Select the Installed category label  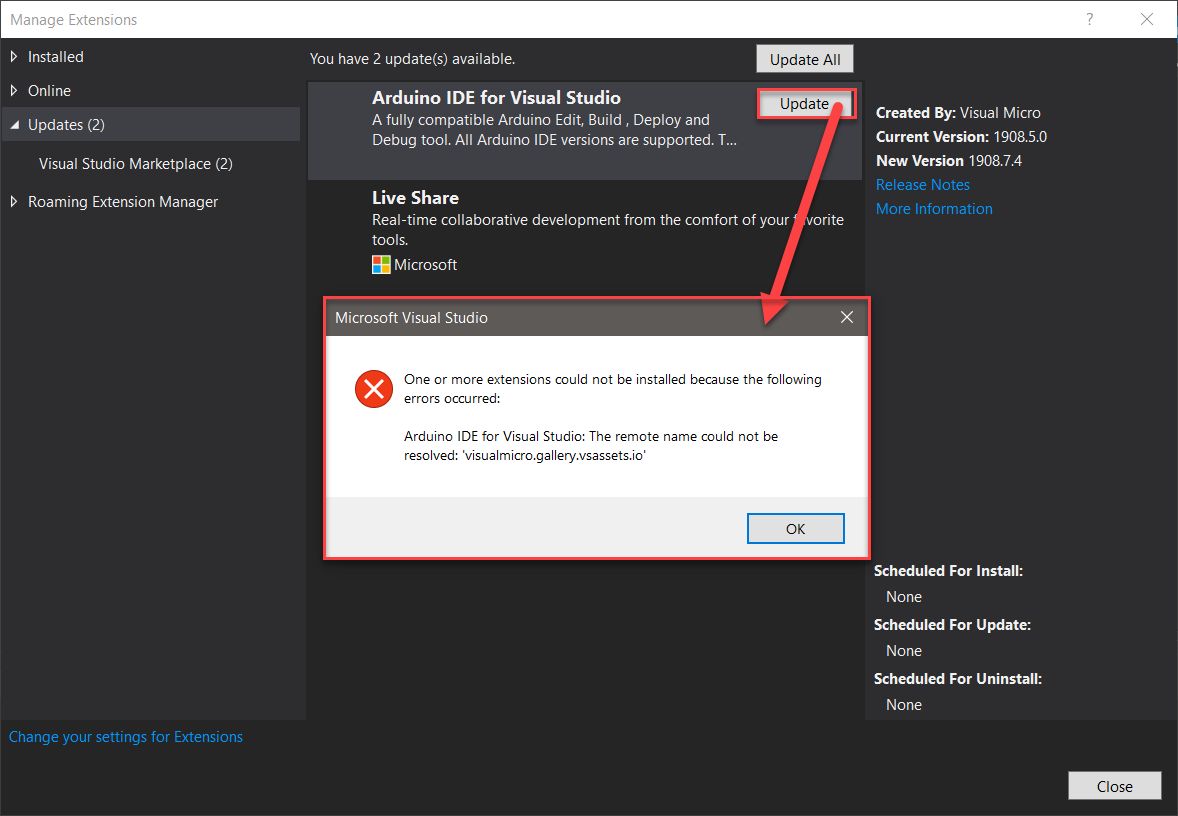tap(56, 56)
